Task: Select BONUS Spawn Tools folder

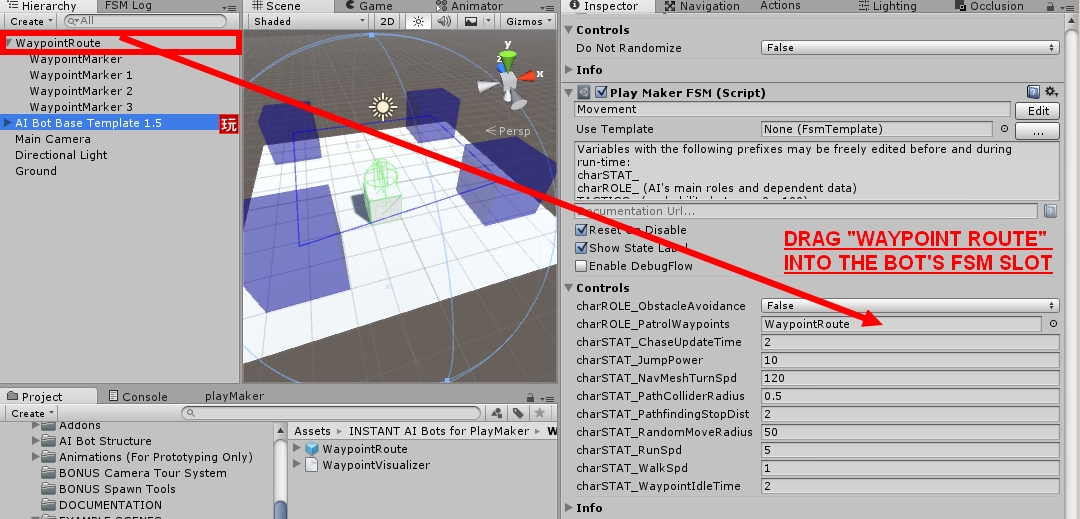Action: point(117,489)
